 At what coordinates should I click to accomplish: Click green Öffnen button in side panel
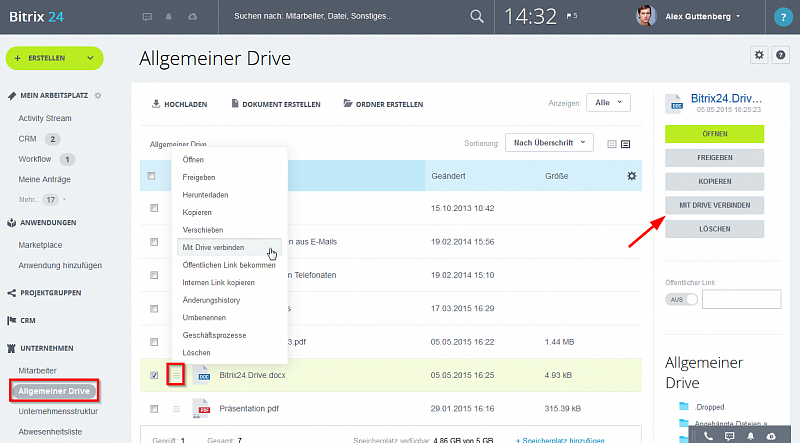point(714,134)
